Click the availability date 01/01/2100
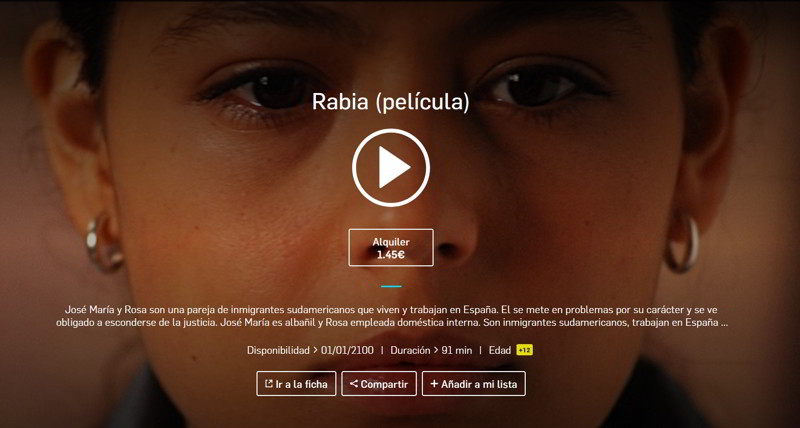The image size is (800, 428). pos(347,350)
